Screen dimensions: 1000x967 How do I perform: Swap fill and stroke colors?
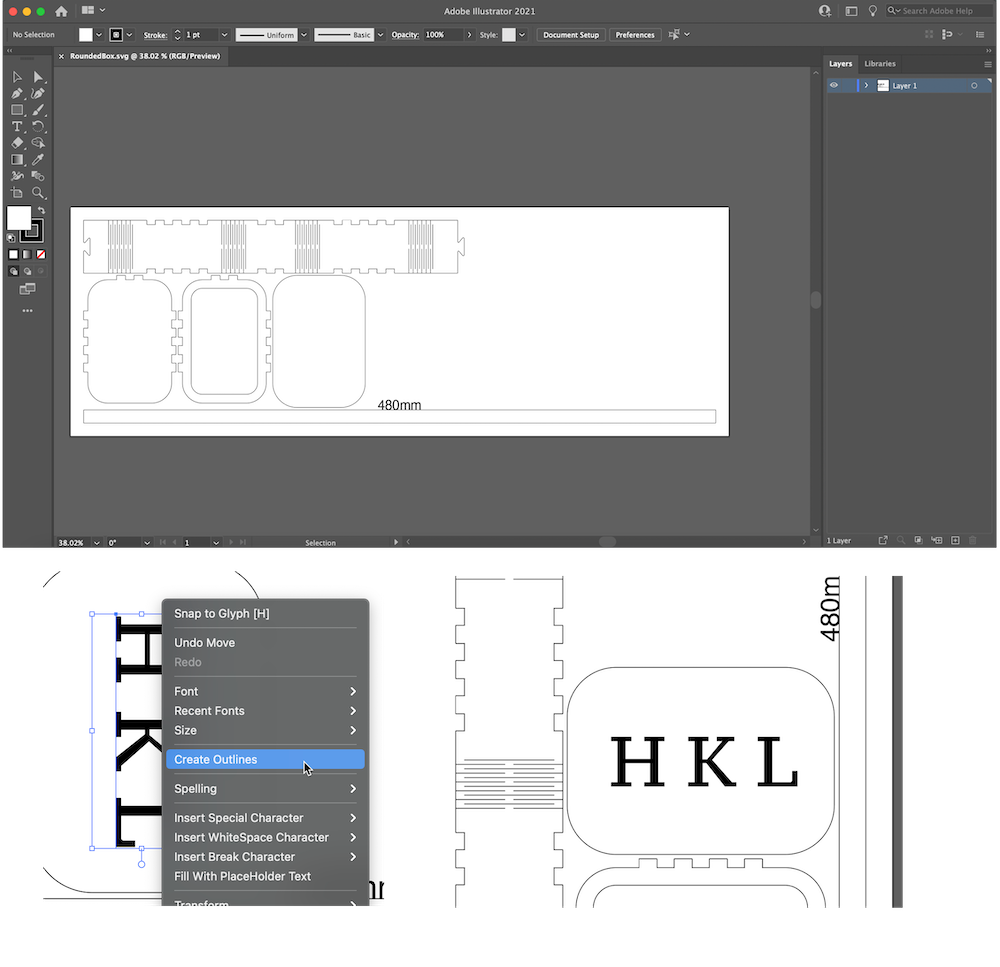pos(41,210)
